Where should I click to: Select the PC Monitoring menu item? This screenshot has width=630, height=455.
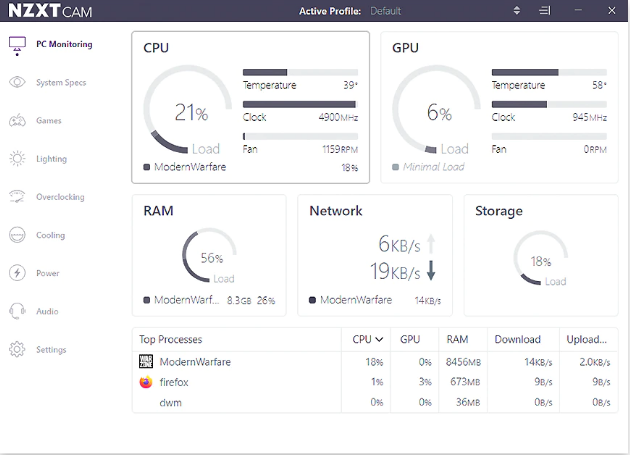63,45
